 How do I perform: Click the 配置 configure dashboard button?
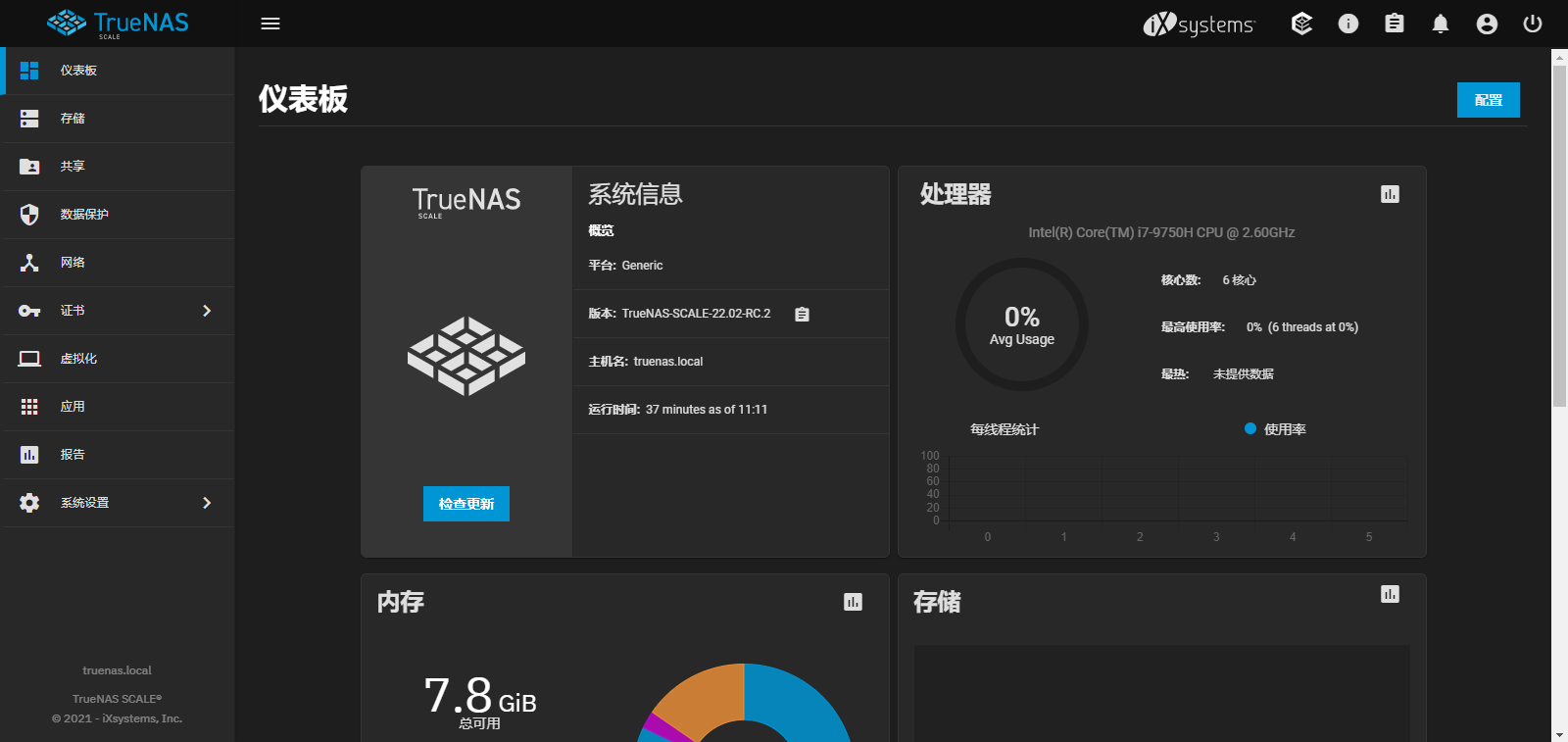pos(1488,100)
